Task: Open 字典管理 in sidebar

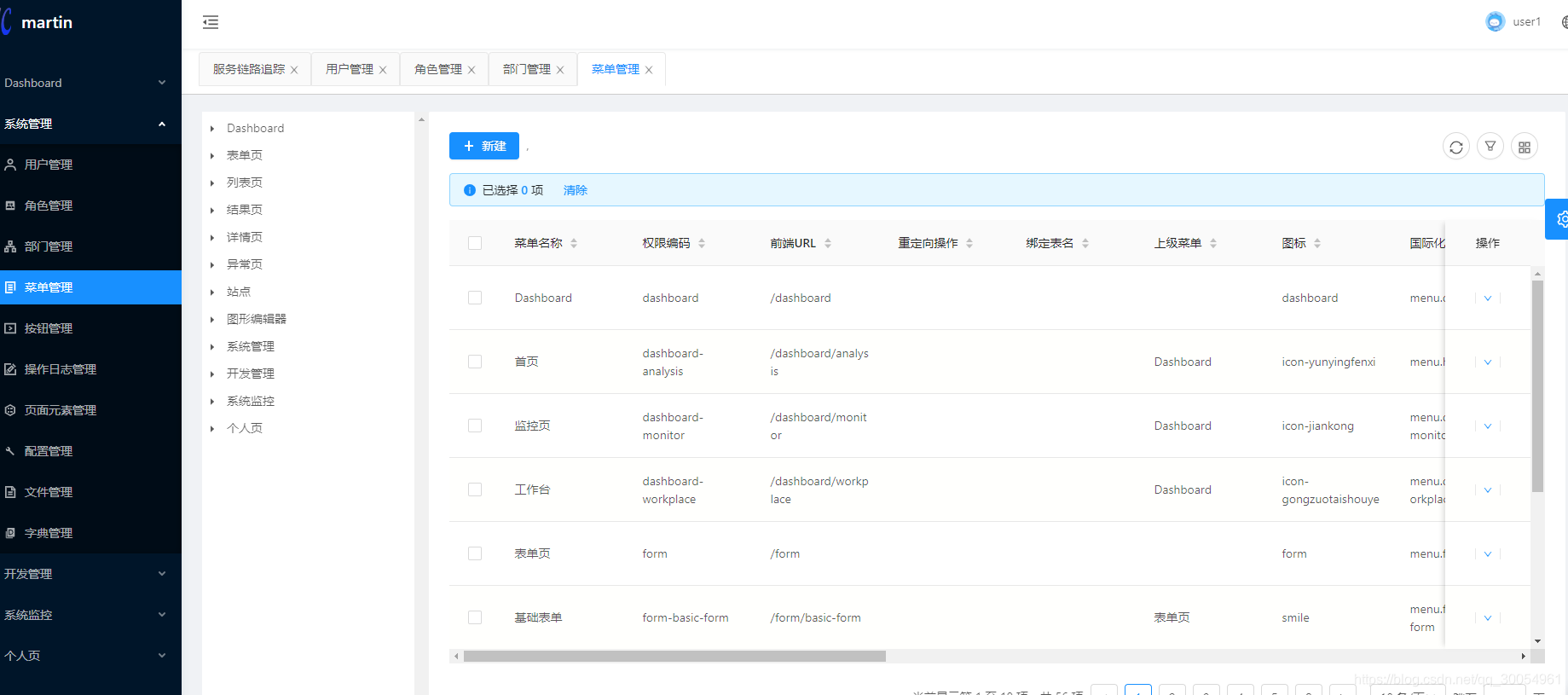Action: coord(90,533)
